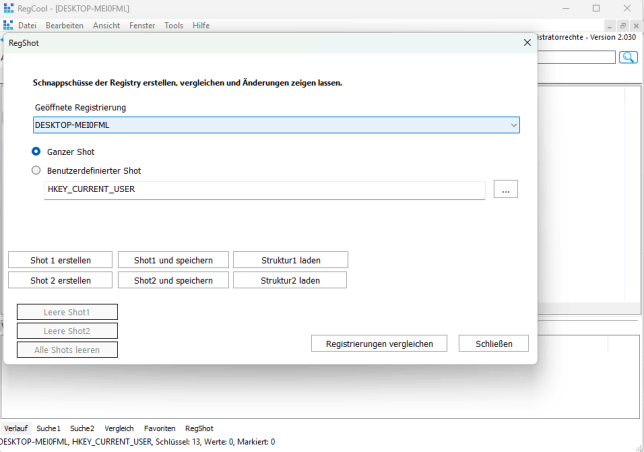Open the Ansicht menu
This screenshot has height=452, width=644.
(107, 25)
